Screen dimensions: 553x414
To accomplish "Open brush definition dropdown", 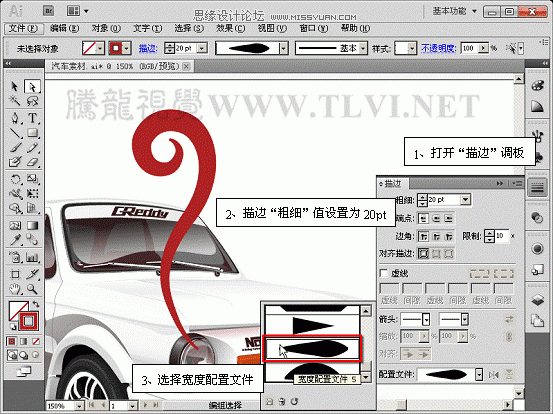I will (363, 48).
